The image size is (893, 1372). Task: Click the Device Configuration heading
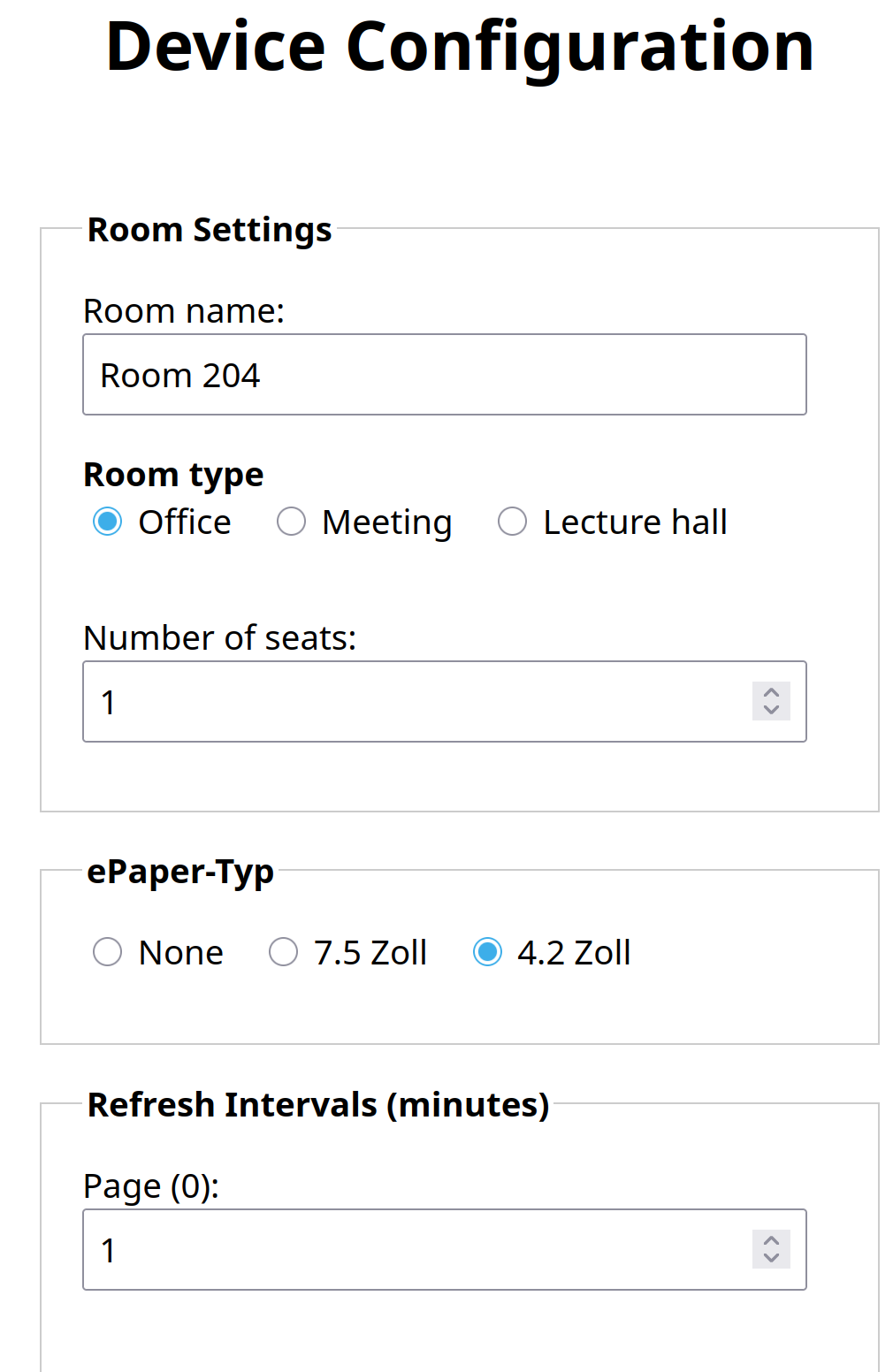460,46
